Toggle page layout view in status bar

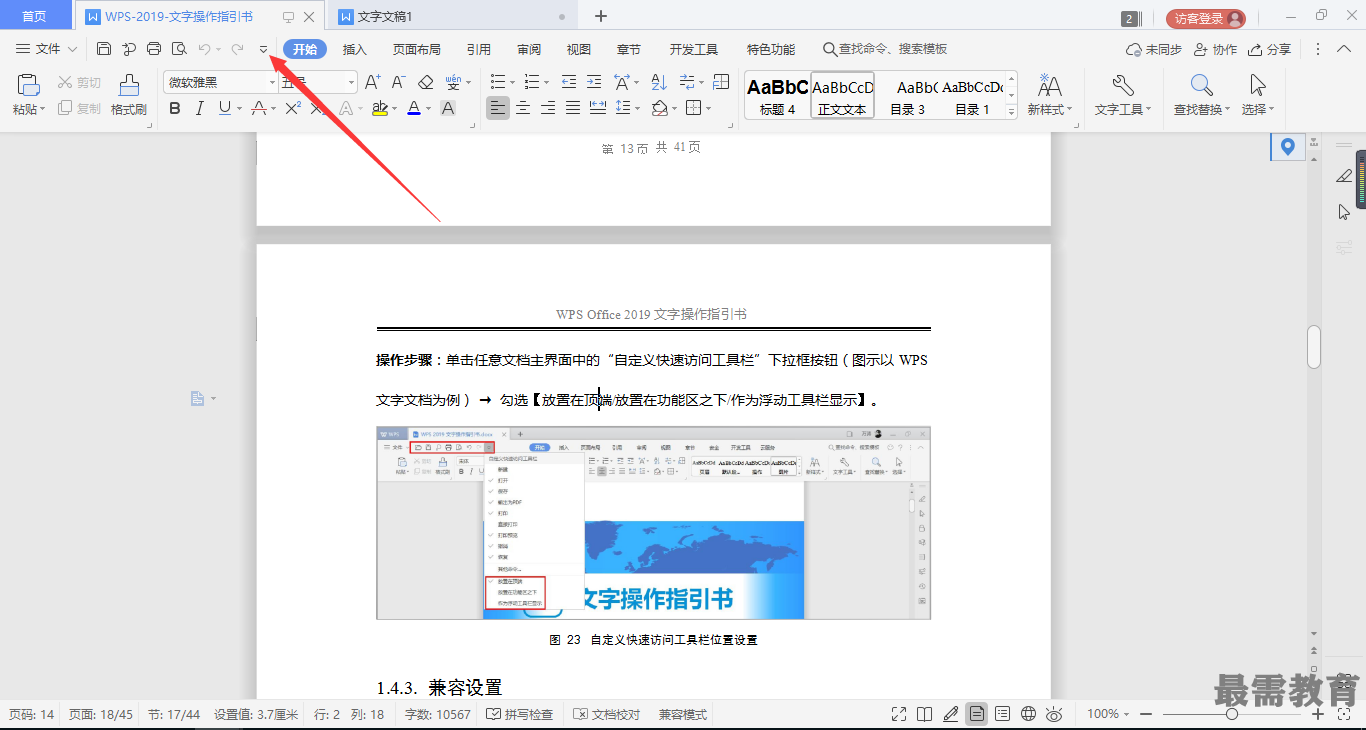977,714
